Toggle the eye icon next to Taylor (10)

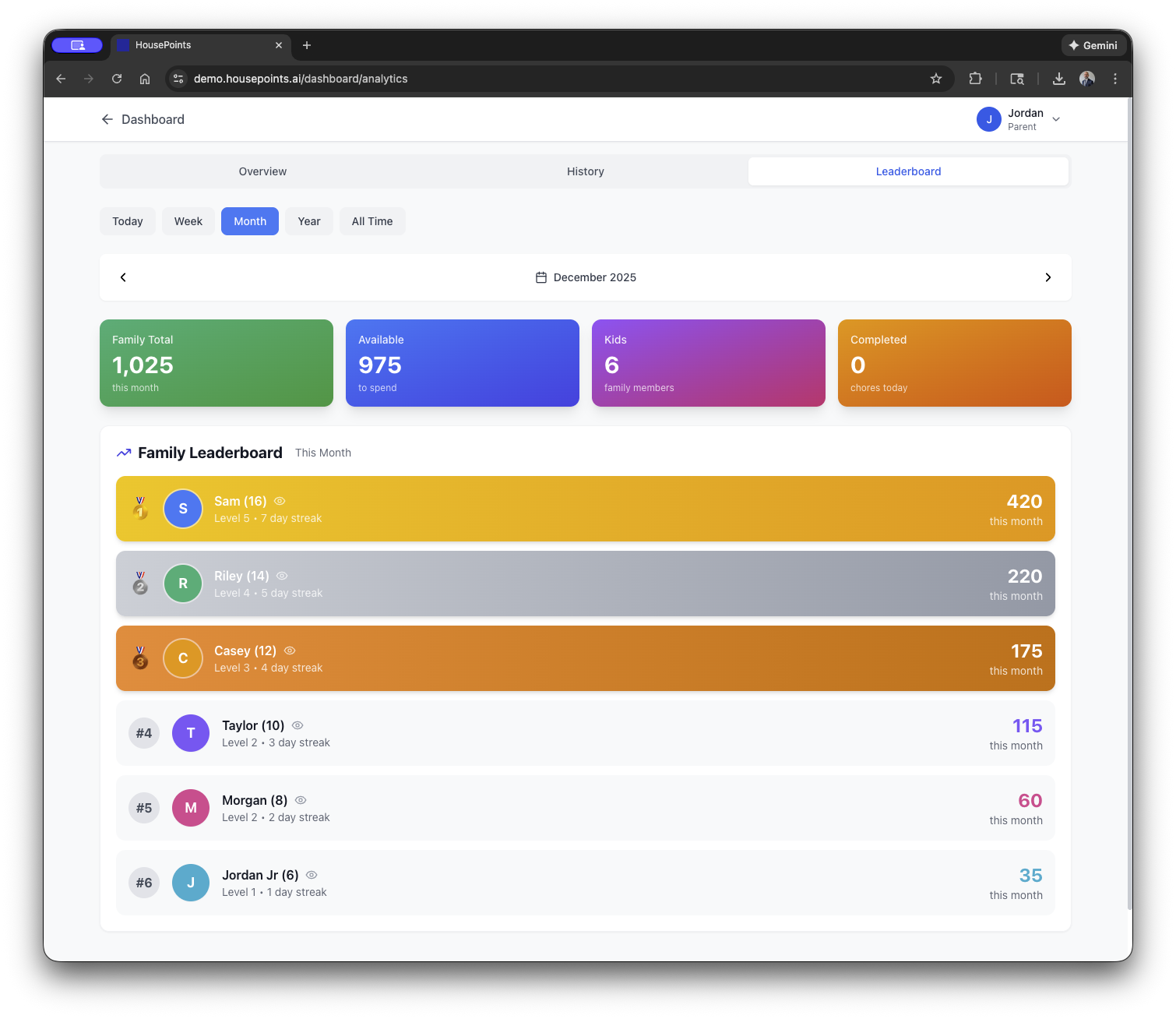[x=298, y=725]
